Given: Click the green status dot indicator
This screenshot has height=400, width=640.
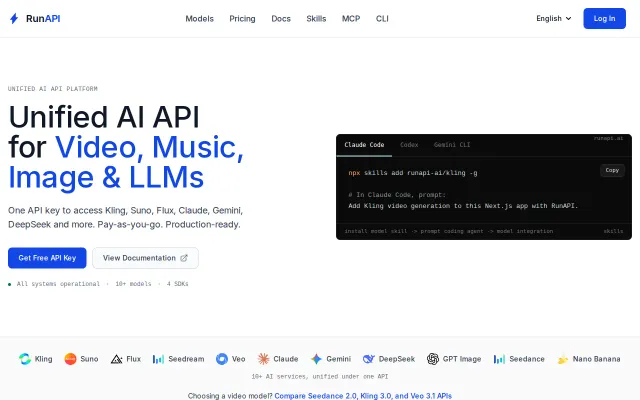Looking at the screenshot, I should coord(9,284).
